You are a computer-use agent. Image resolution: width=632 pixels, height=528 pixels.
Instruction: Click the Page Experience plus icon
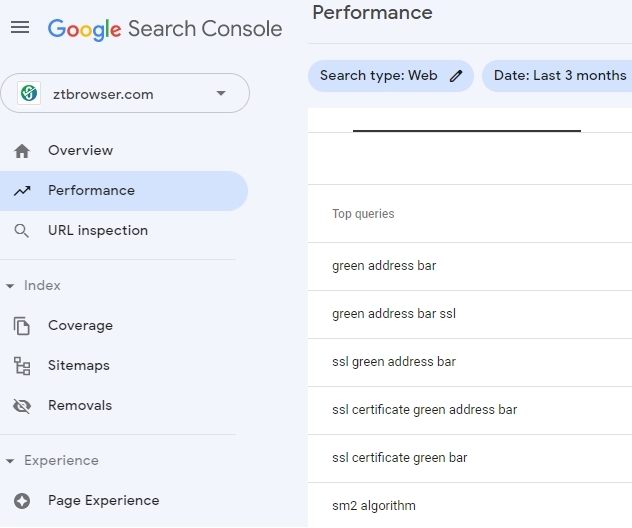pos(22,501)
